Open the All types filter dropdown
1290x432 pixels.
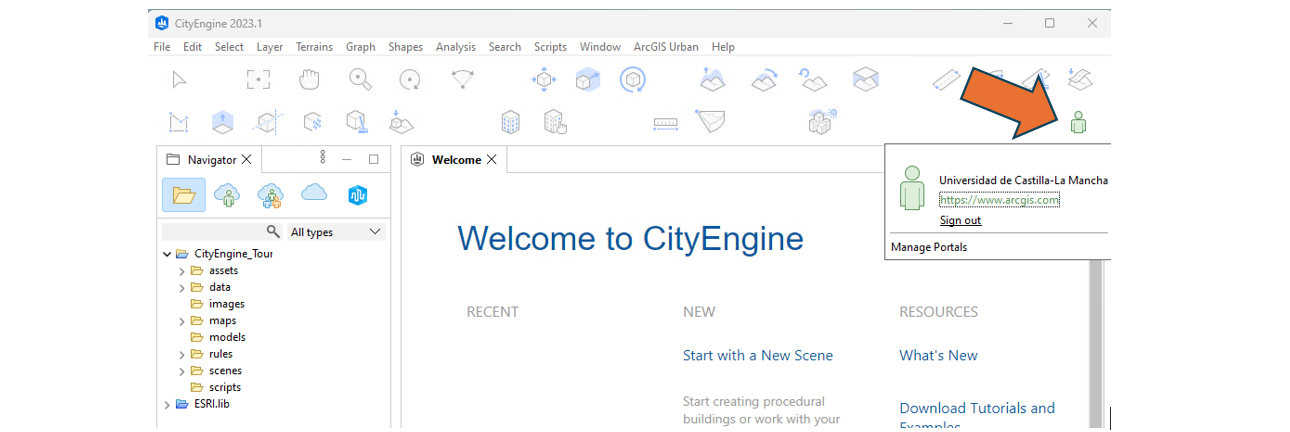tap(336, 232)
